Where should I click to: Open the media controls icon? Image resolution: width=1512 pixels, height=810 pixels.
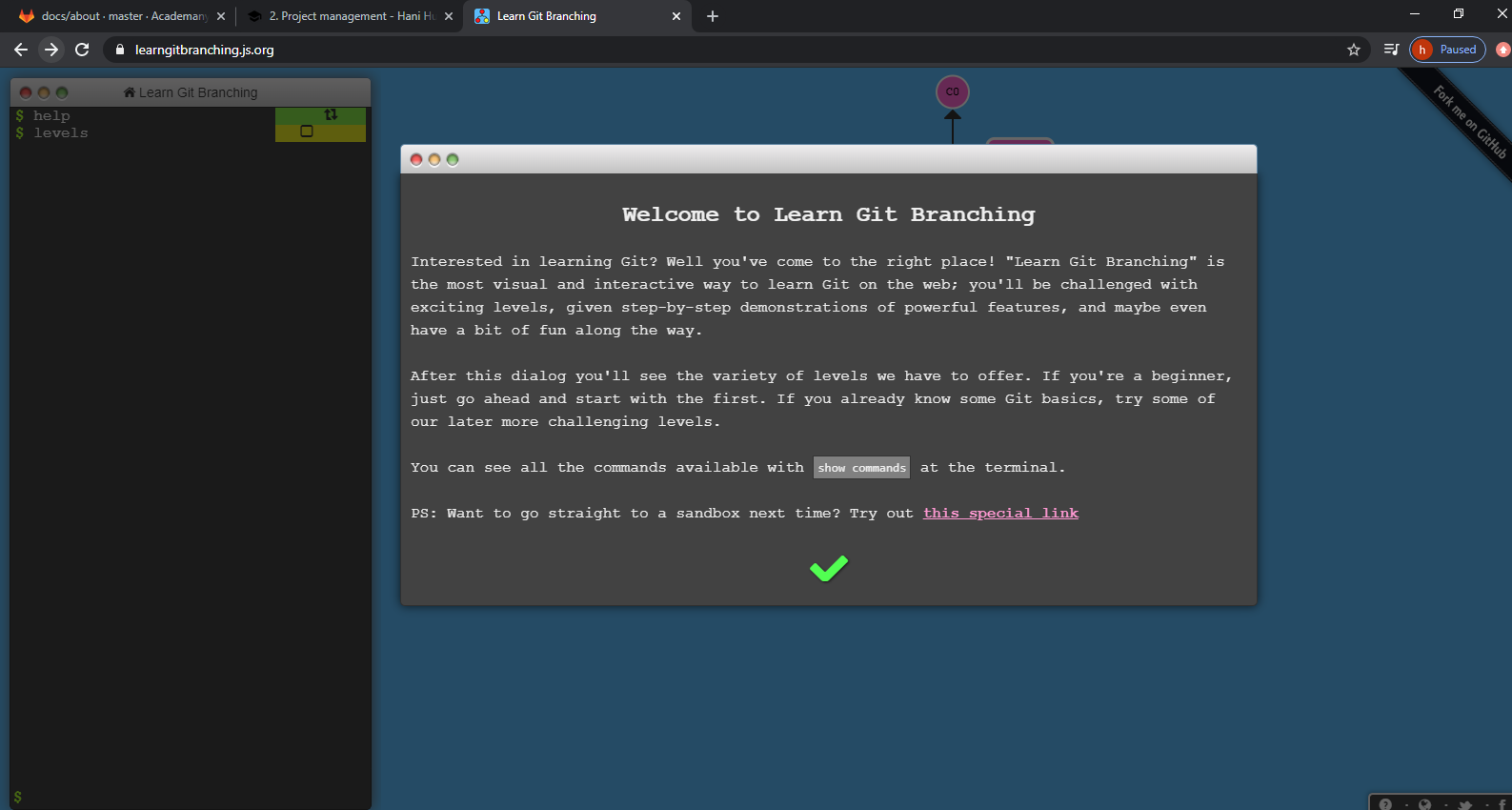pos(1392,50)
